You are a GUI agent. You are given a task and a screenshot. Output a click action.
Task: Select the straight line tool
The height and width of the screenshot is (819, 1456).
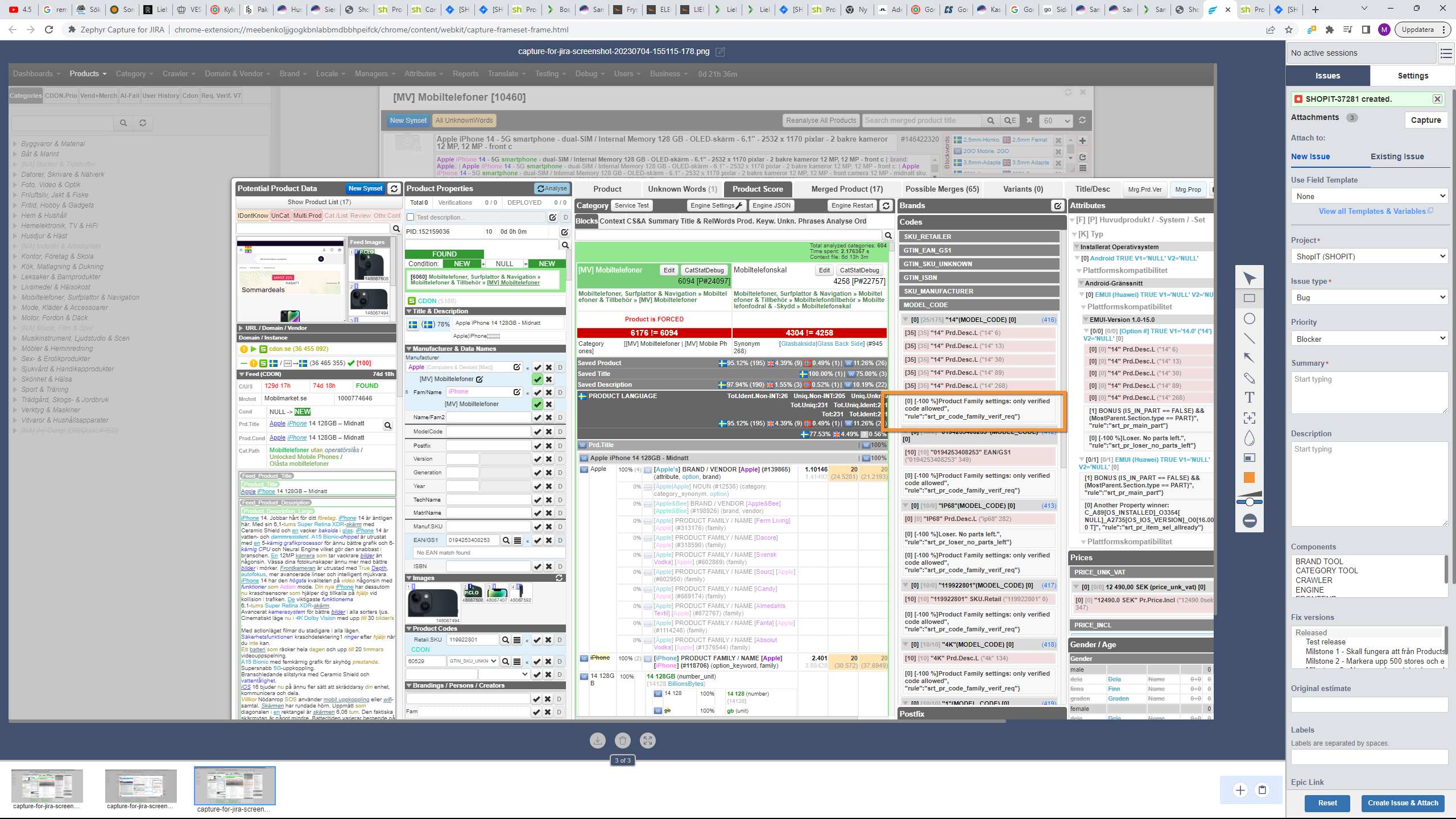(1249, 338)
